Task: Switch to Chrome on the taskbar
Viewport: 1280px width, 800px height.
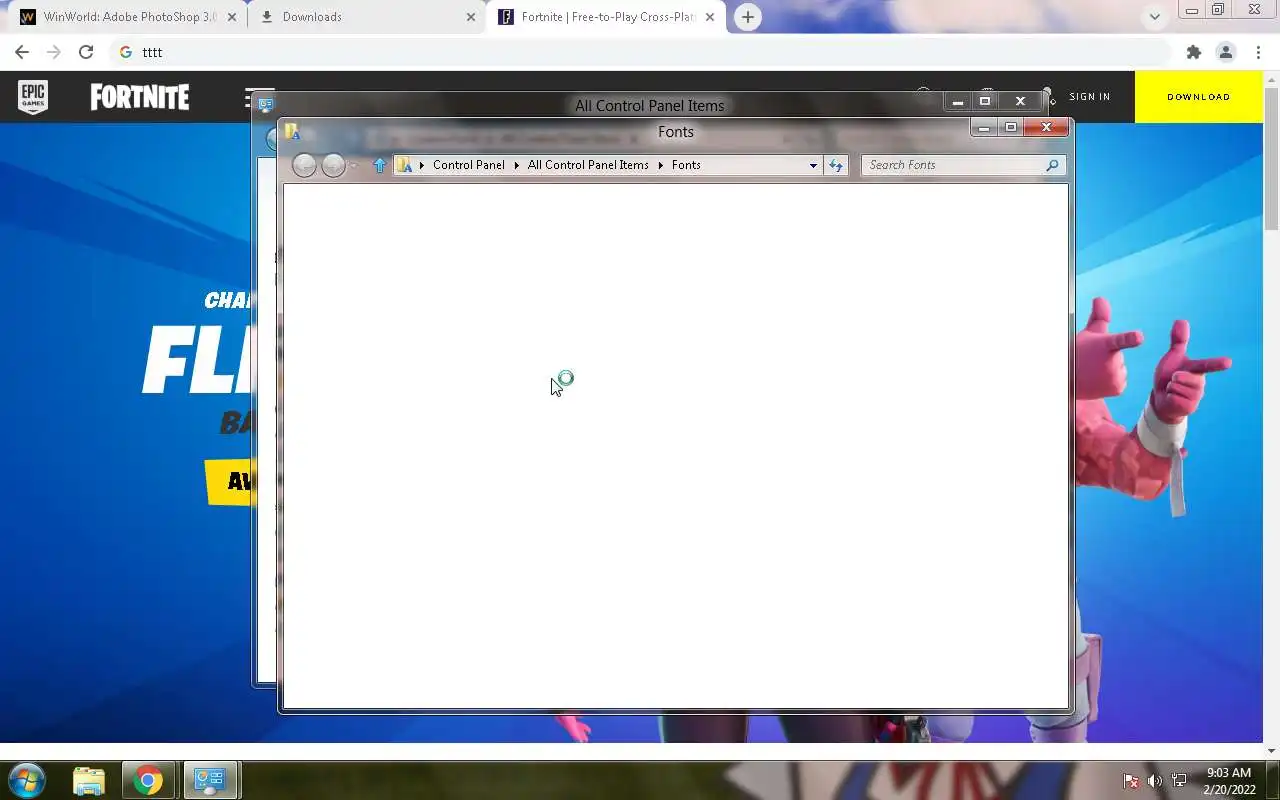Action: (148, 780)
